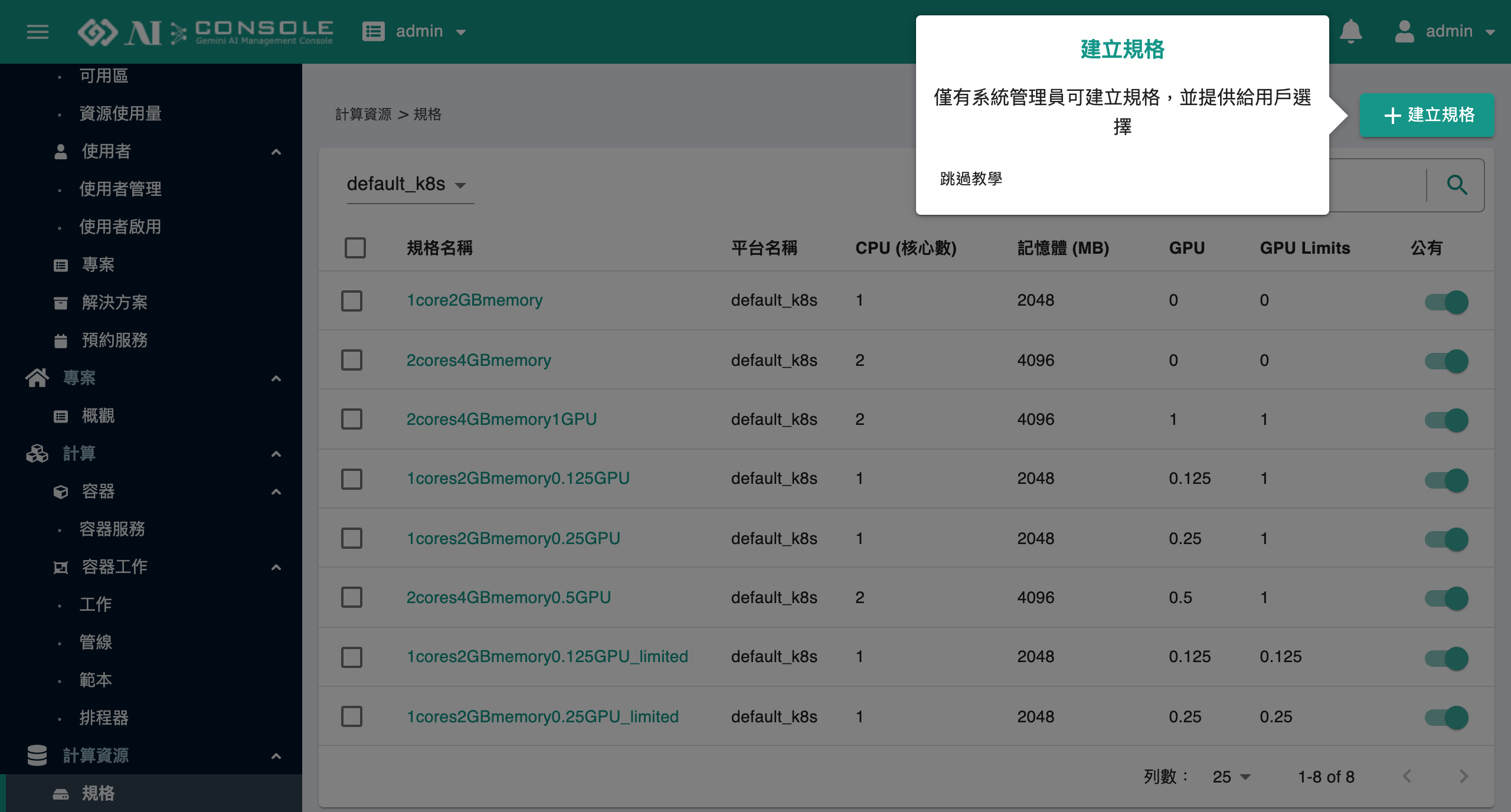Click the AI Console logo
This screenshot has height=812, width=1511.
tap(205, 32)
